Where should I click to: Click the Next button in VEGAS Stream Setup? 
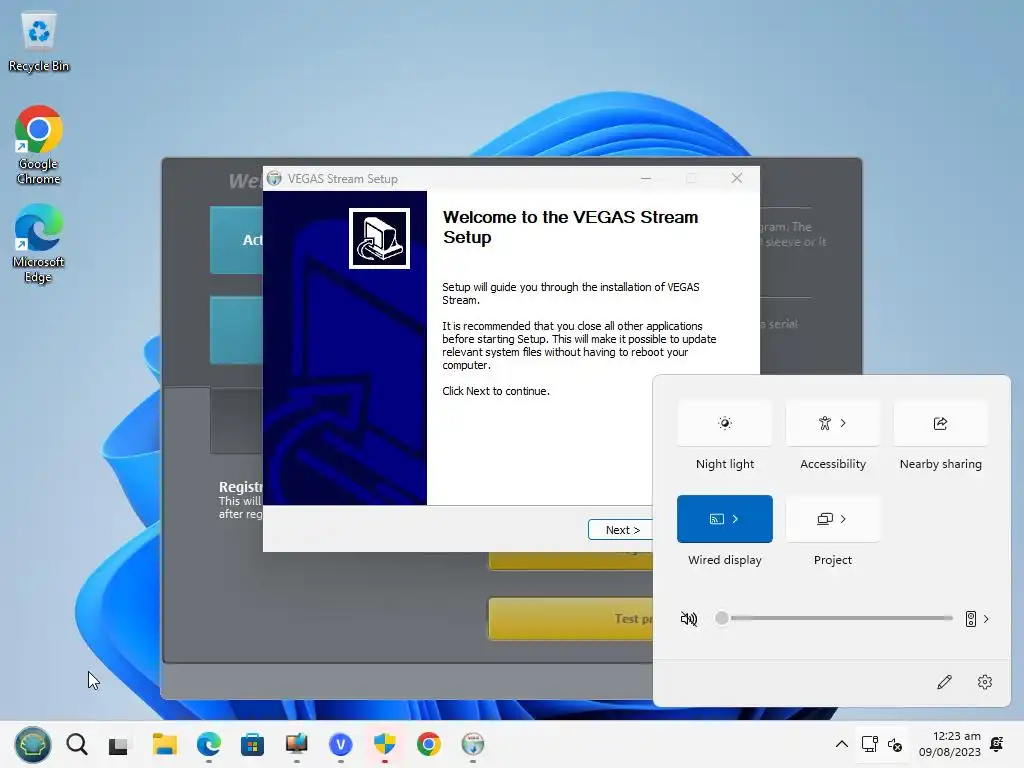click(620, 530)
